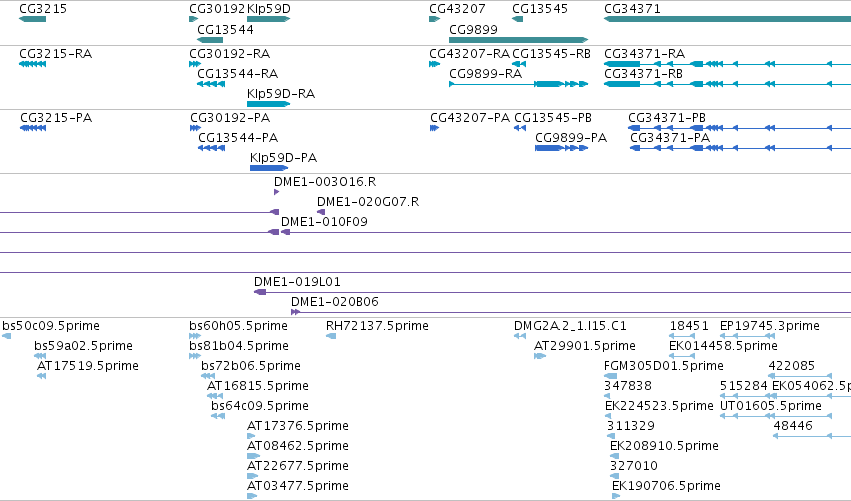Select EST bs81b04.5prime
This screenshot has height=501, width=851.
click(239, 346)
